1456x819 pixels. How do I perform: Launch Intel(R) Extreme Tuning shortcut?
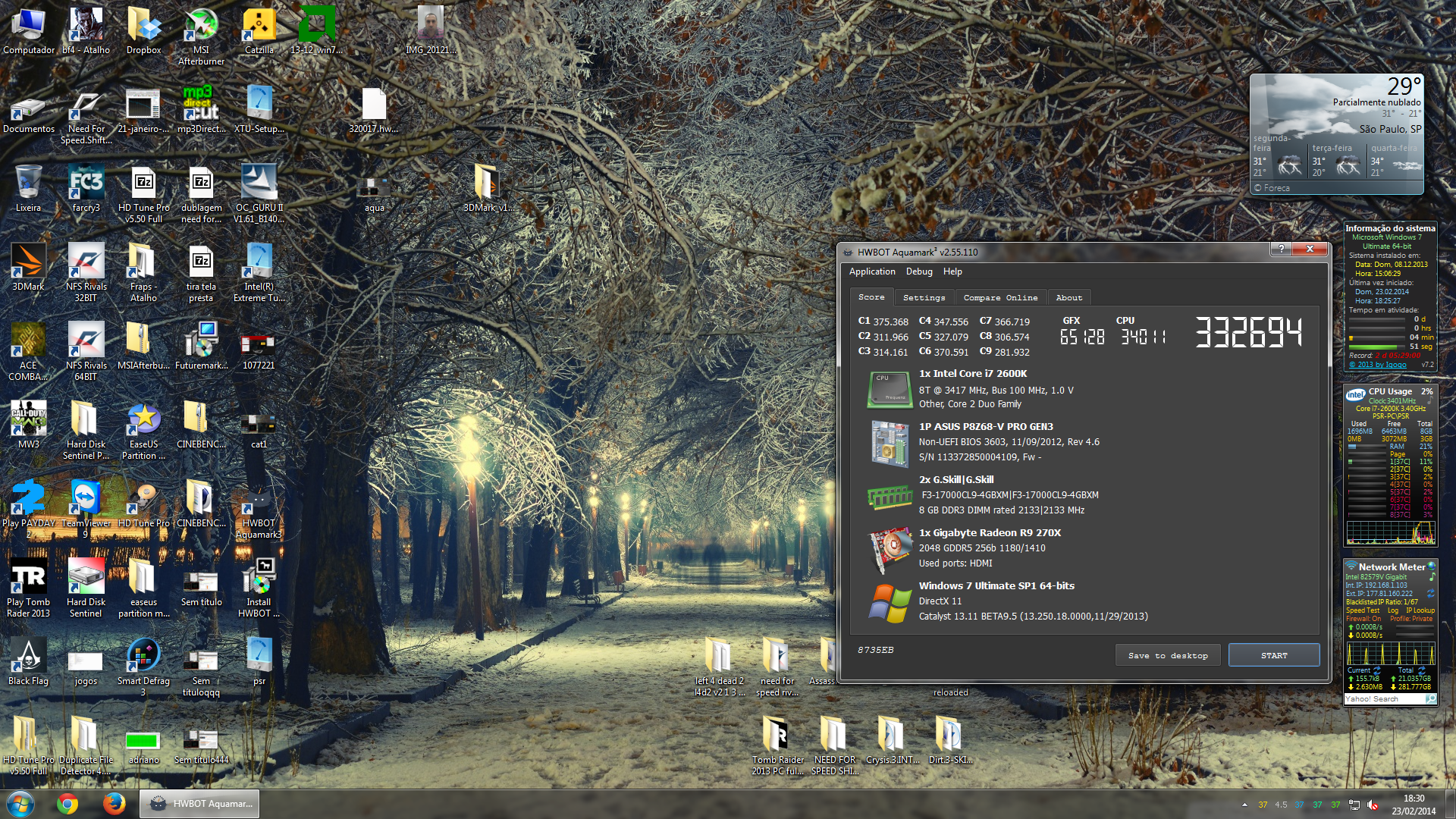[x=259, y=272]
